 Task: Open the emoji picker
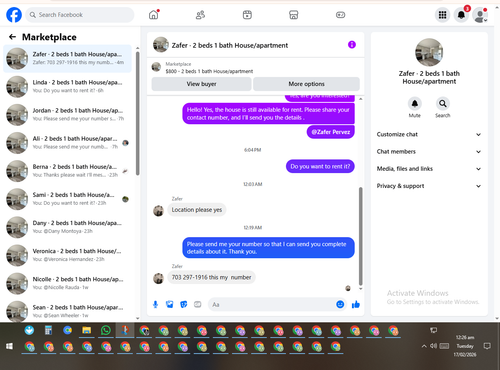click(x=340, y=304)
